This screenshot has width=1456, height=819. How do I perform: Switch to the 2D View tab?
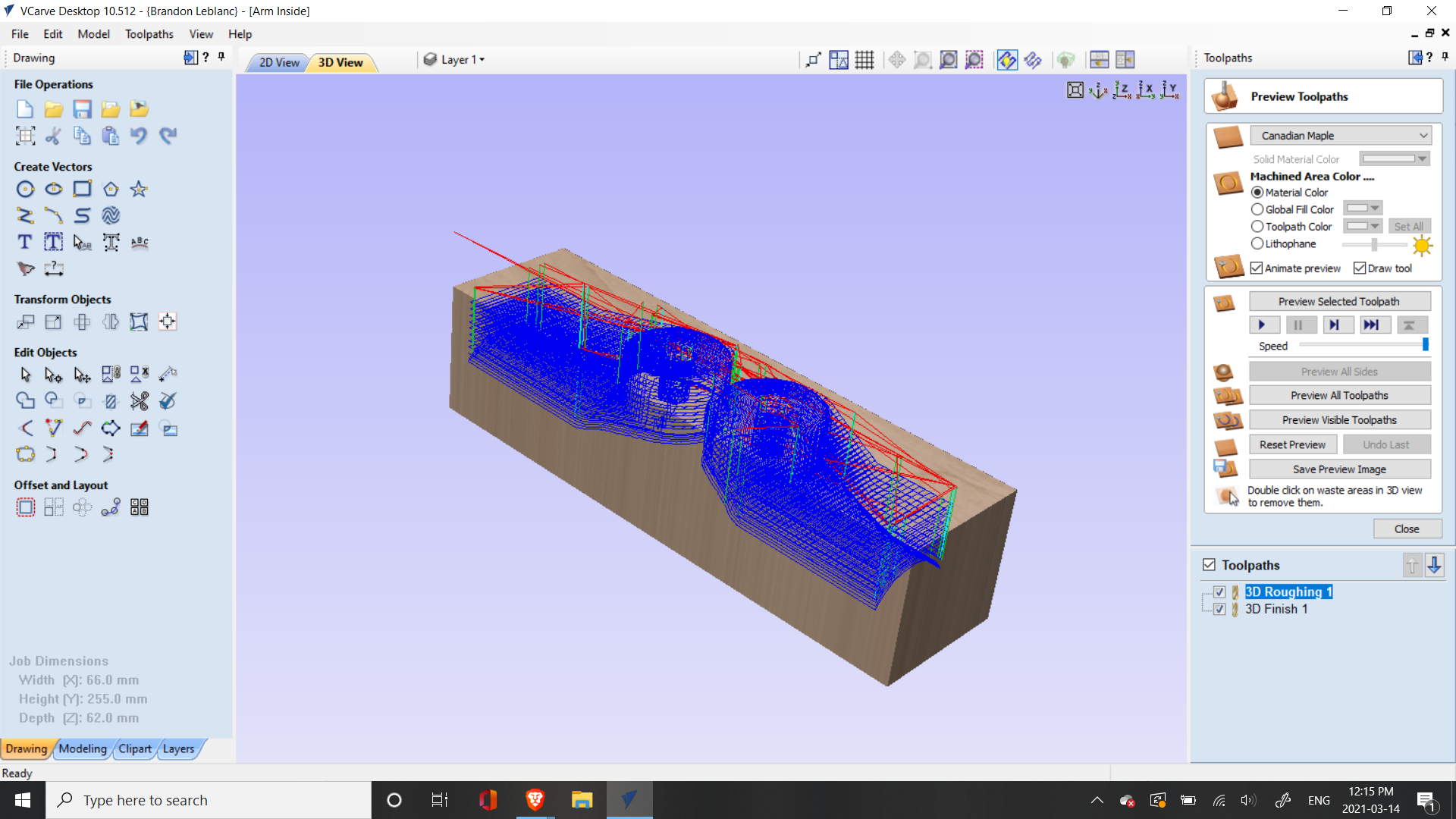tap(276, 62)
